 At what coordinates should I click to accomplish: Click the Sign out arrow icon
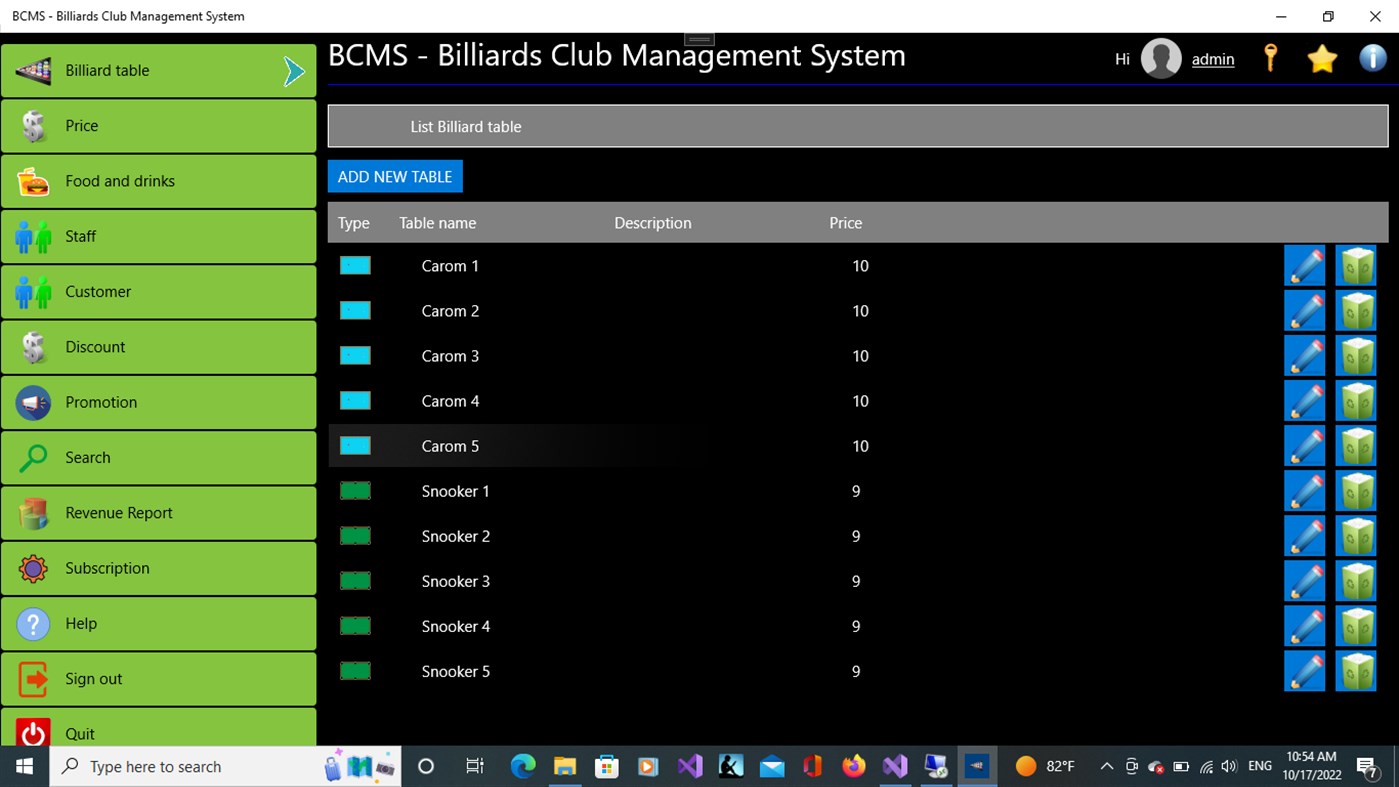[x=32, y=679]
